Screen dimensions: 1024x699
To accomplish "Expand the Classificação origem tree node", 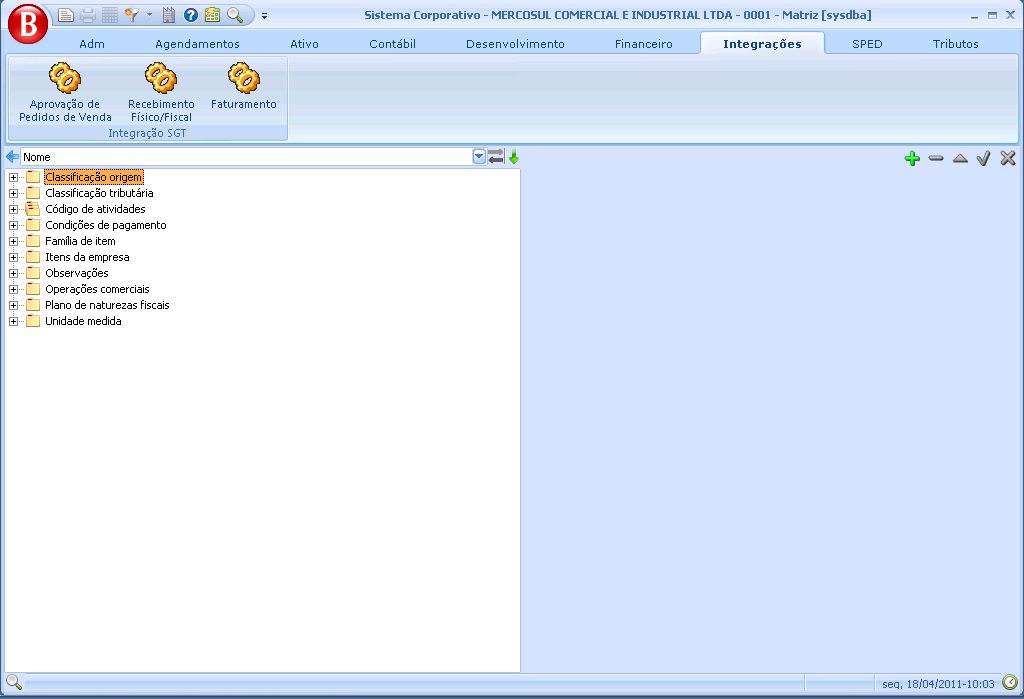I will (x=14, y=177).
